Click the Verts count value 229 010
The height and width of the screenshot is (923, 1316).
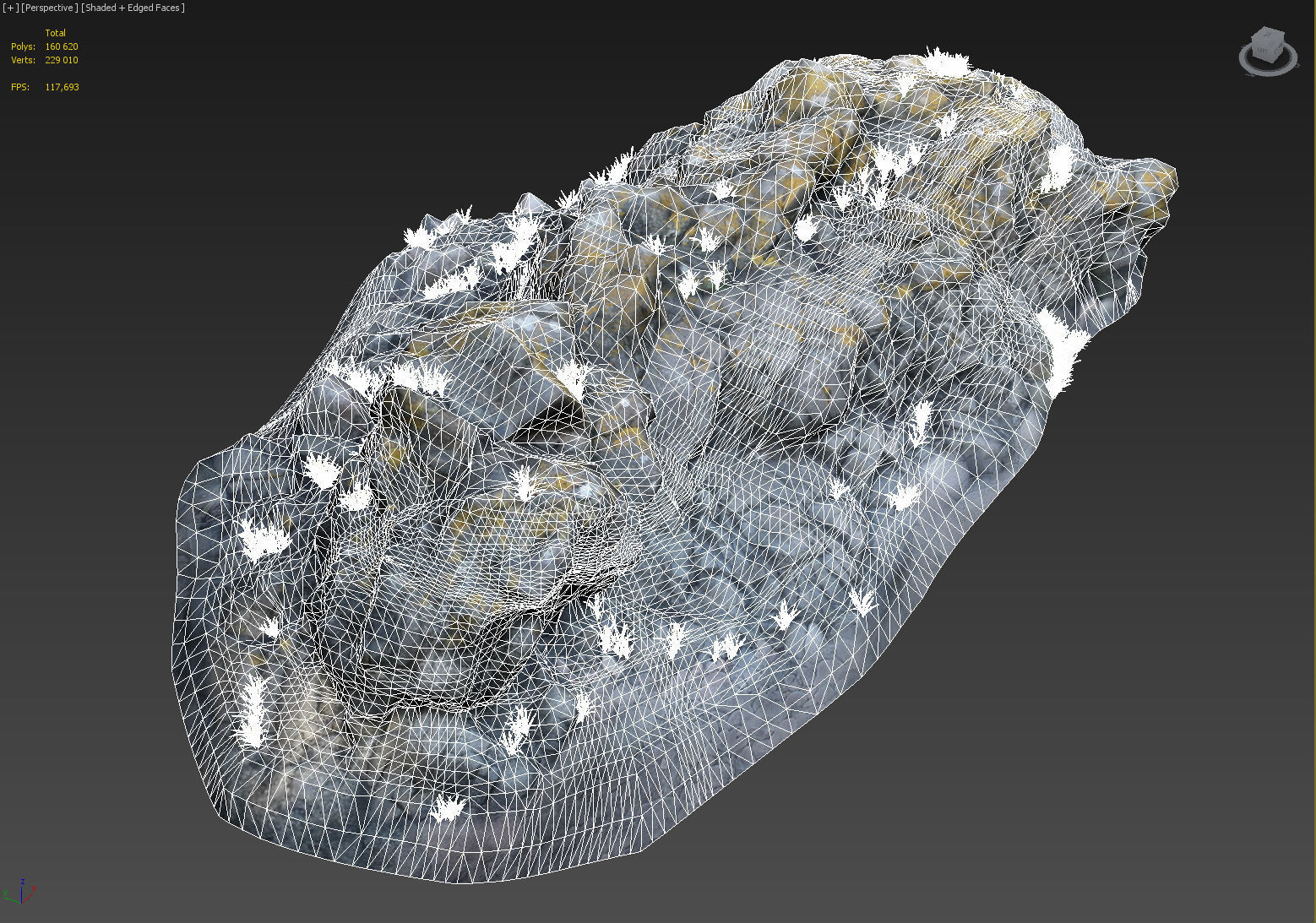click(62, 60)
